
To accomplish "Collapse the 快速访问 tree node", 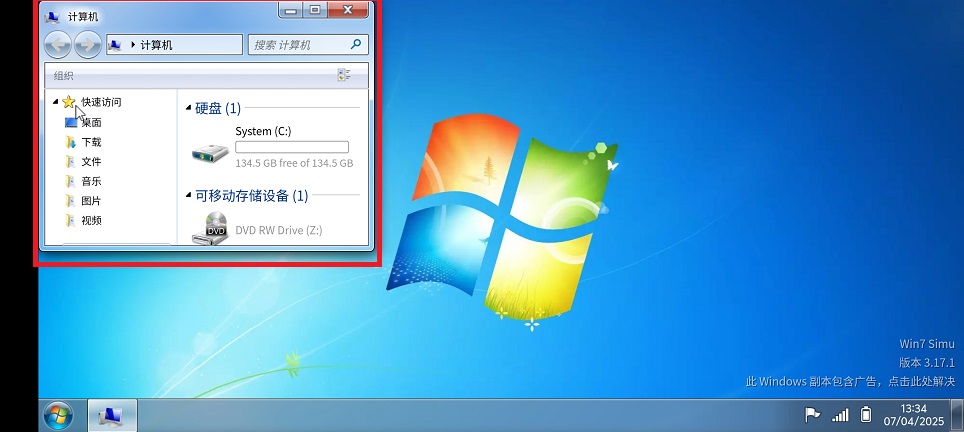I will 55,102.
